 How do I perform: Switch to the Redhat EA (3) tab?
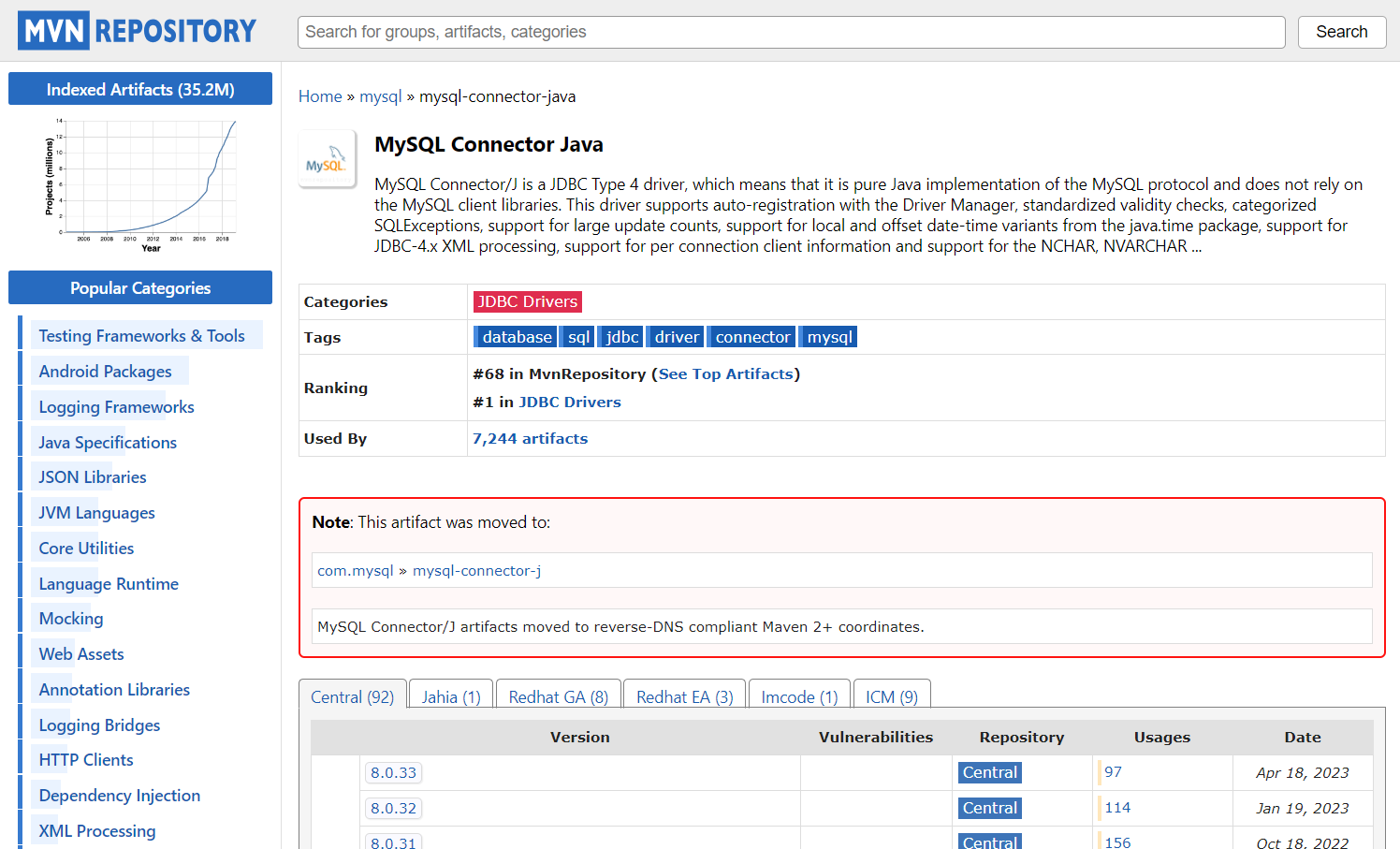point(685,697)
